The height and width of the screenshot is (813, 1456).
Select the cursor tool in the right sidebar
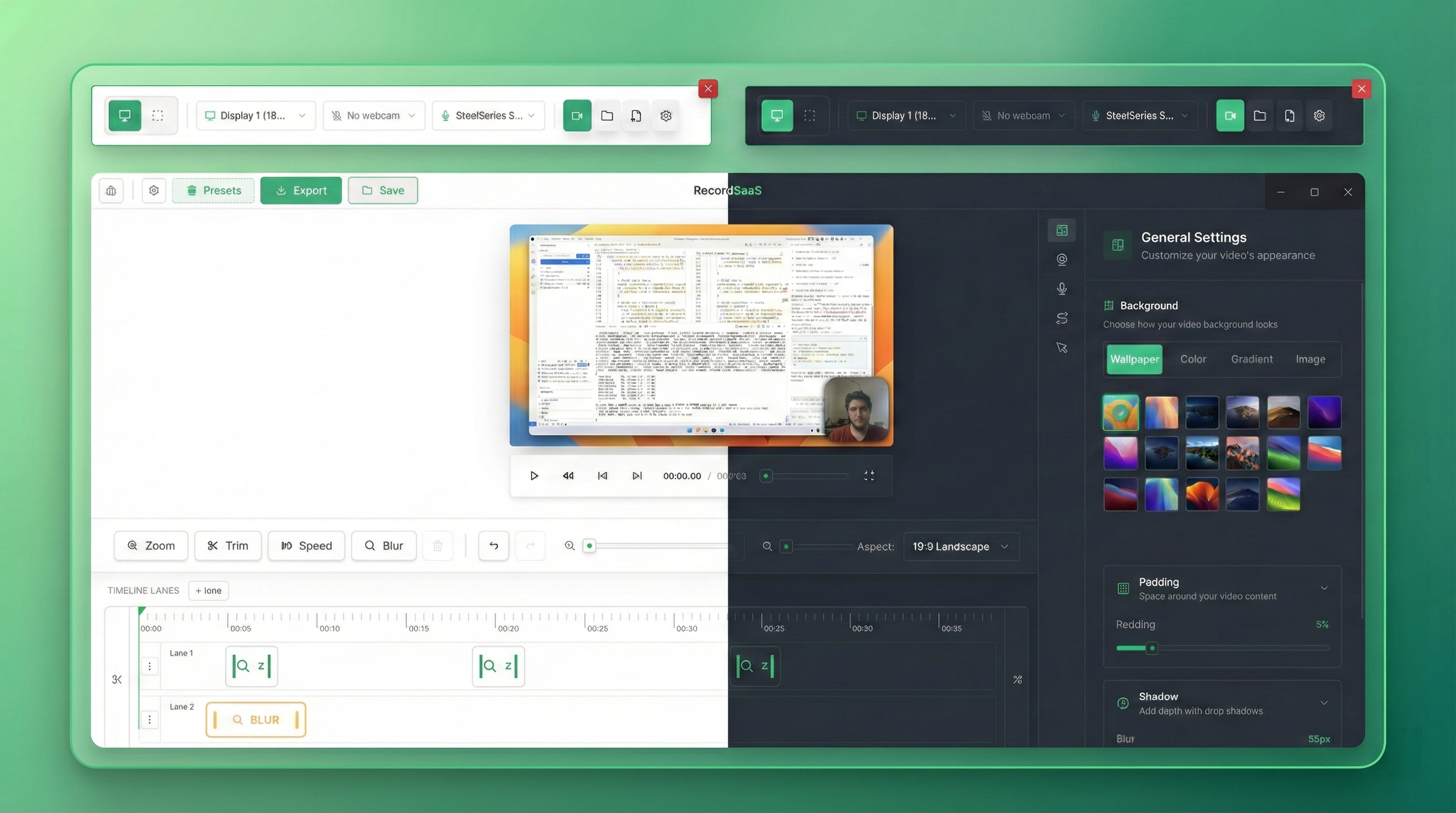pos(1062,347)
